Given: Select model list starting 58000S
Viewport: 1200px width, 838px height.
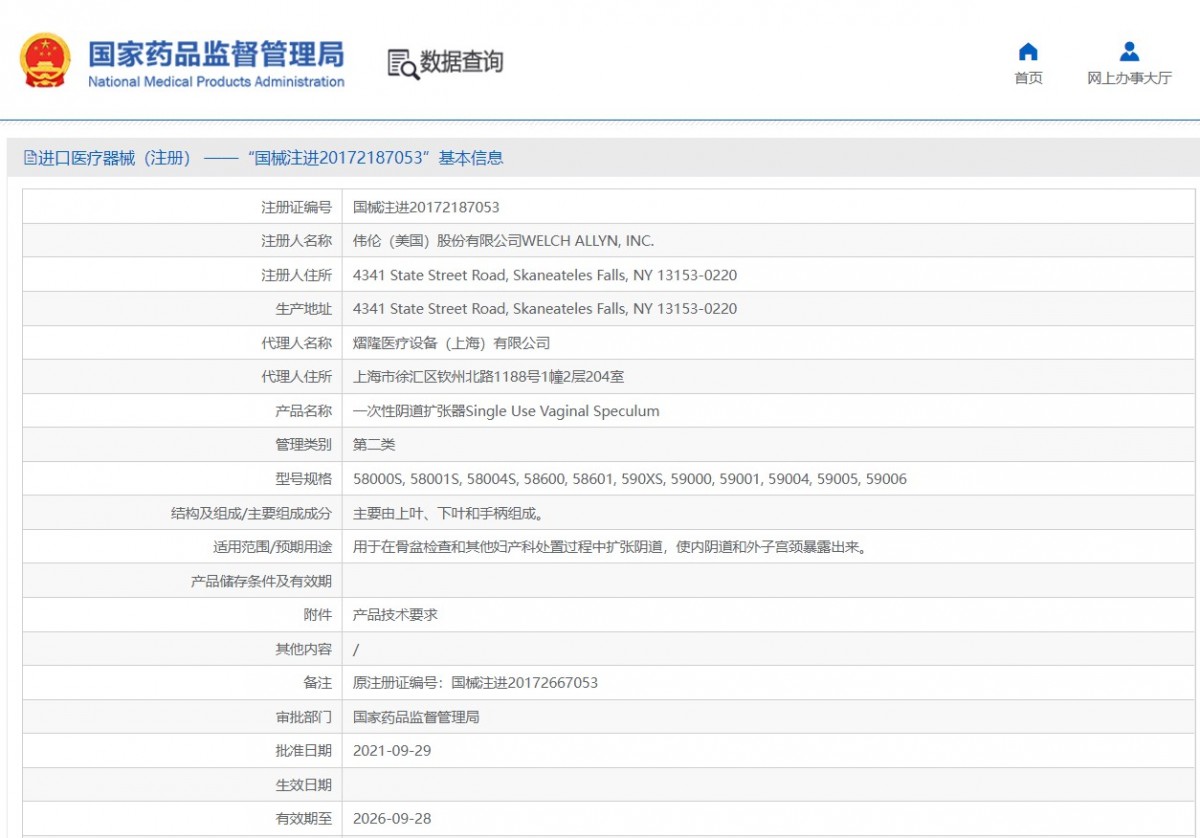Looking at the screenshot, I should point(630,479).
